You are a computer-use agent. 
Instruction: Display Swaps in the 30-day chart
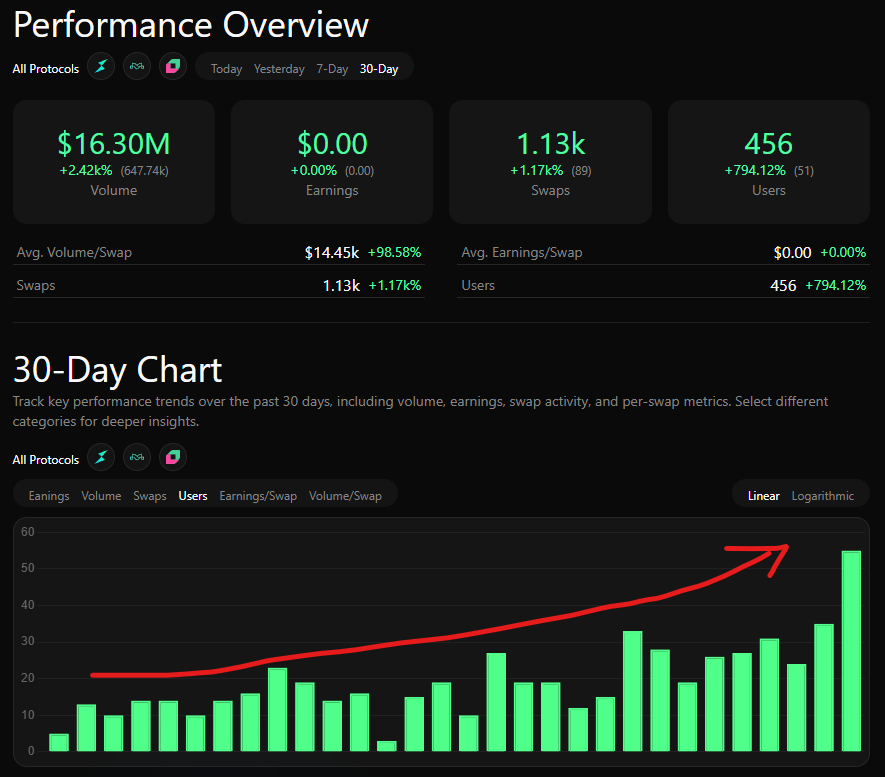(x=150, y=496)
